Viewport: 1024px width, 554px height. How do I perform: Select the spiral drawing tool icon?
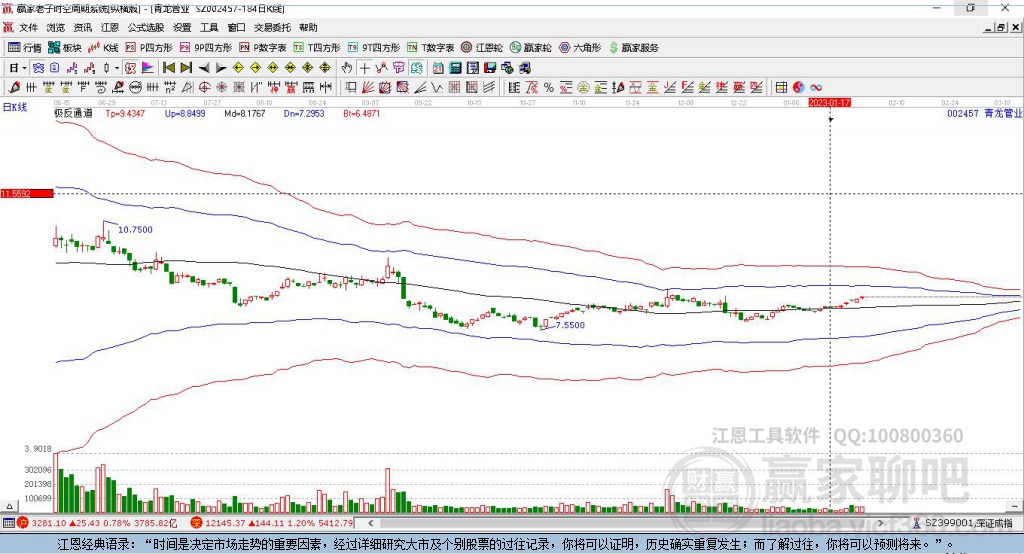click(x=101, y=87)
